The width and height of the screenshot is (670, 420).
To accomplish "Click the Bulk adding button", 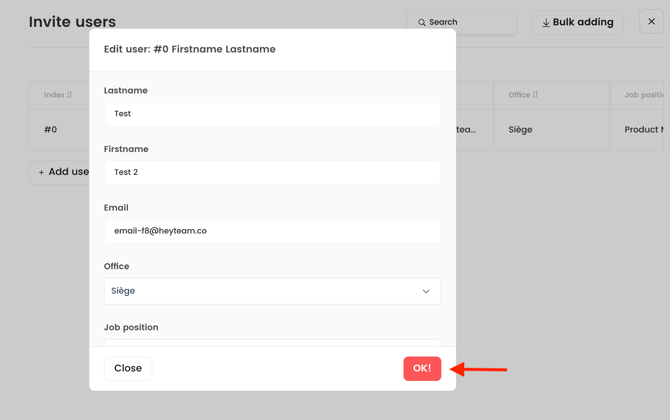I will click(578, 22).
